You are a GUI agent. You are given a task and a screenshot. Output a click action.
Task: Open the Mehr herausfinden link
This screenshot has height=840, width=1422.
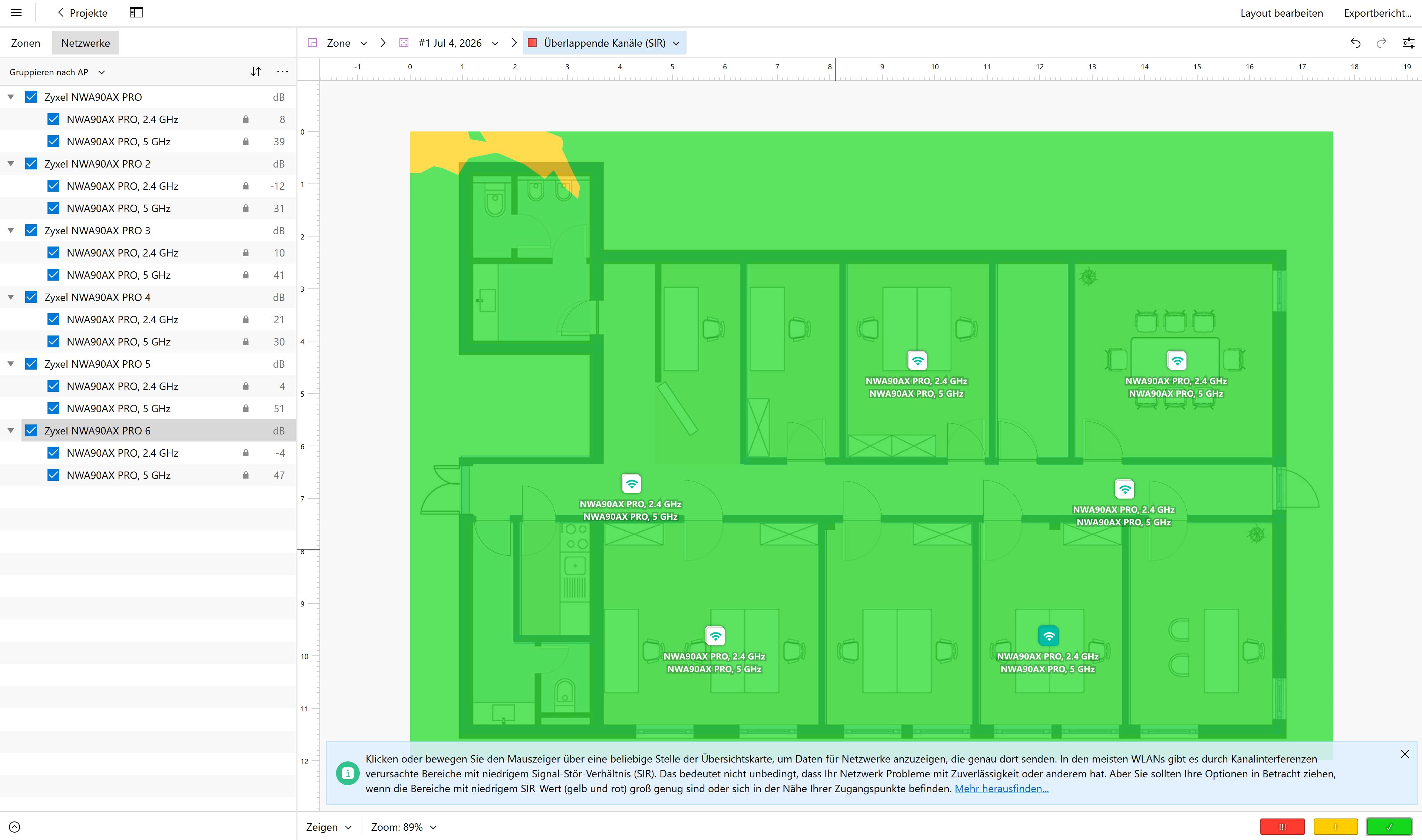pyautogui.click(x=1001, y=788)
